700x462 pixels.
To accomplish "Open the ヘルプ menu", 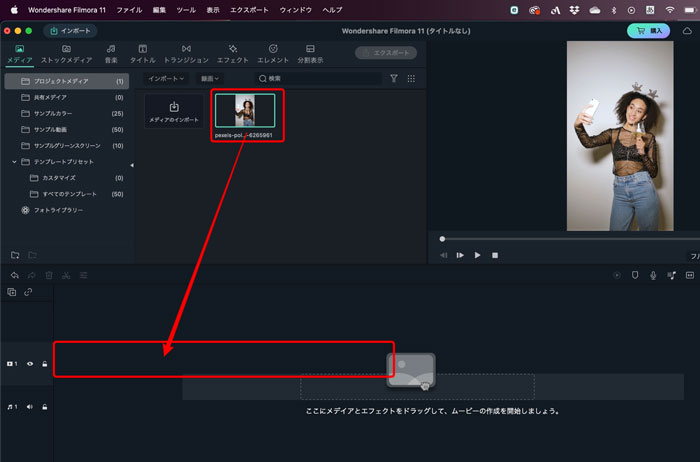I will (332, 10).
